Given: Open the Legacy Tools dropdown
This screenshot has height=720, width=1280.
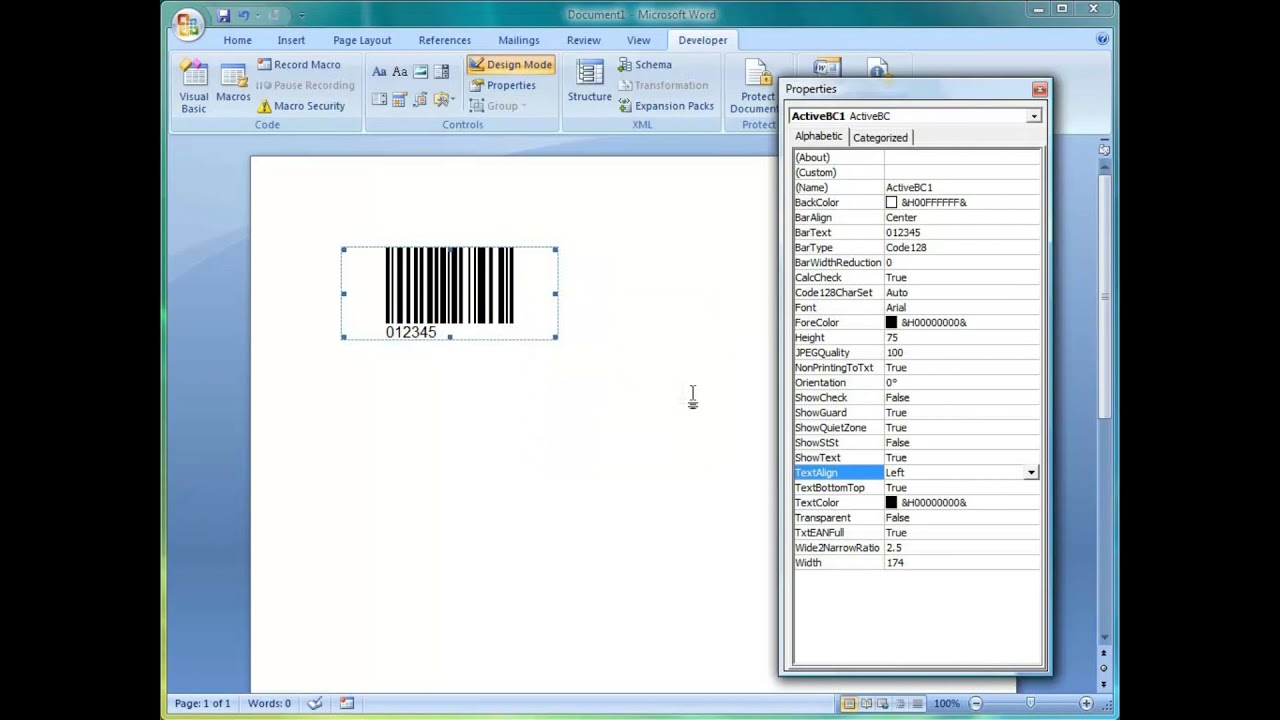Looking at the screenshot, I should [444, 100].
